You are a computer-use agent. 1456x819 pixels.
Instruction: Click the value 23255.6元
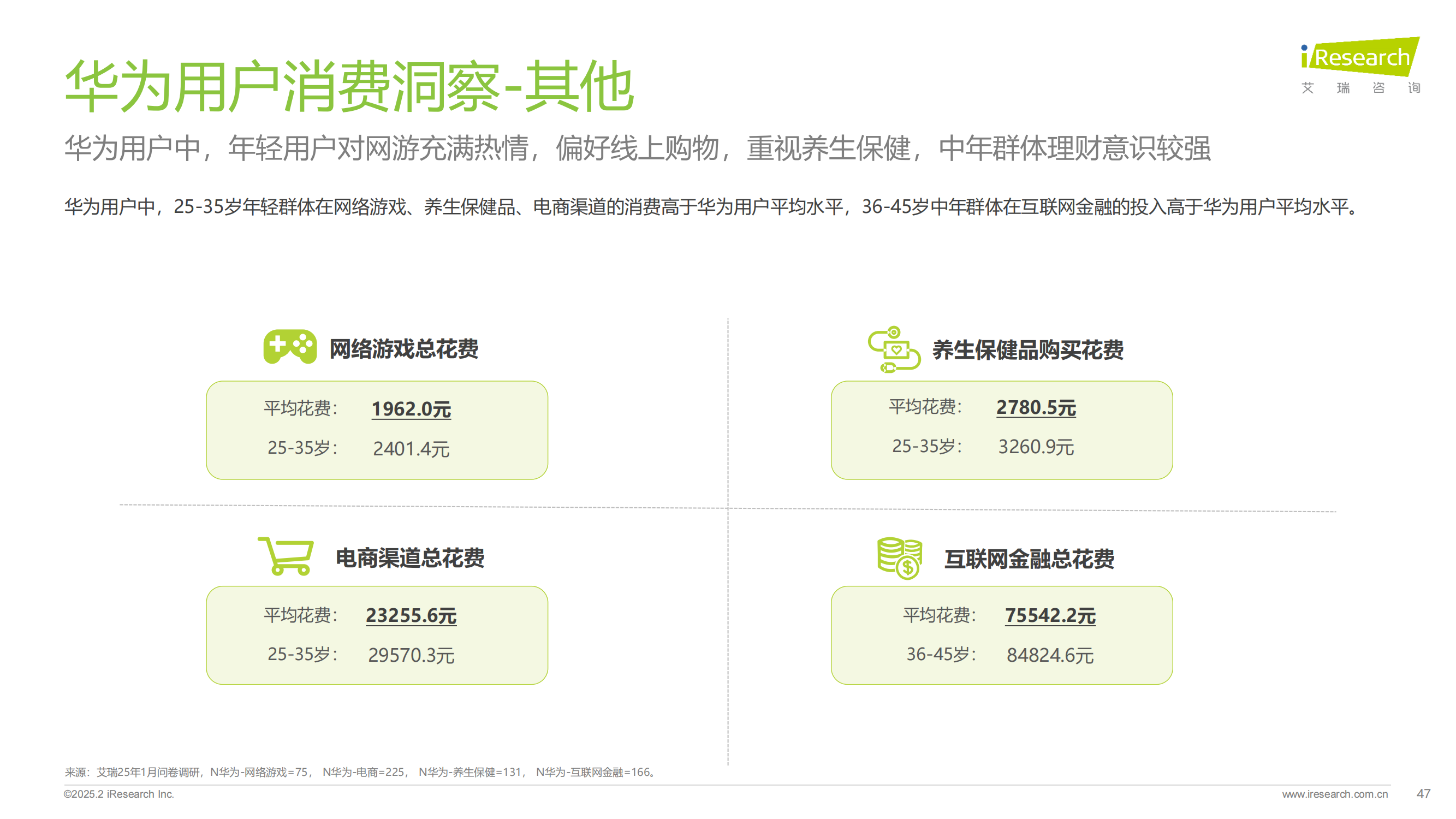point(411,615)
